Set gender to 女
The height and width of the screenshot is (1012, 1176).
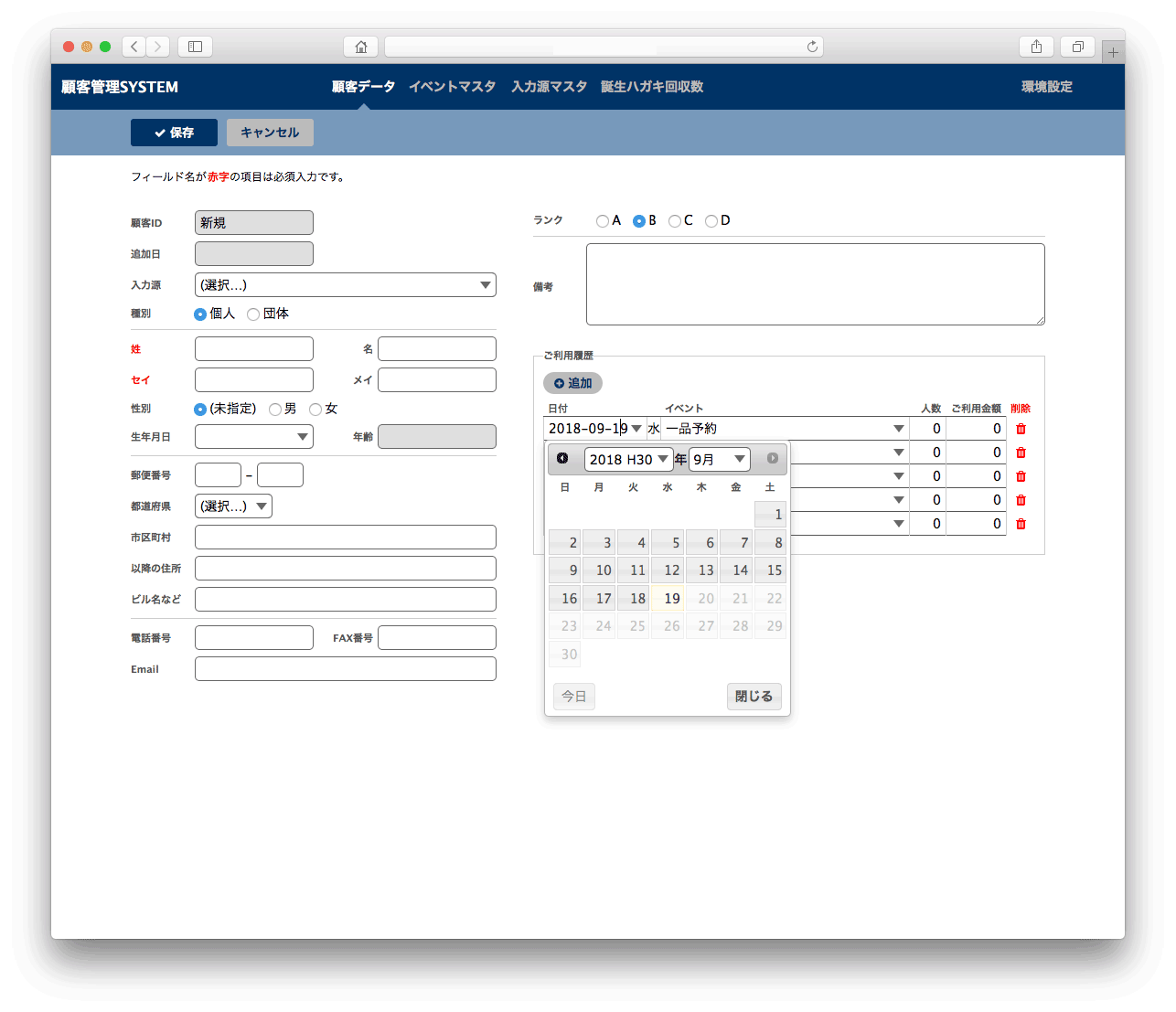coord(315,409)
